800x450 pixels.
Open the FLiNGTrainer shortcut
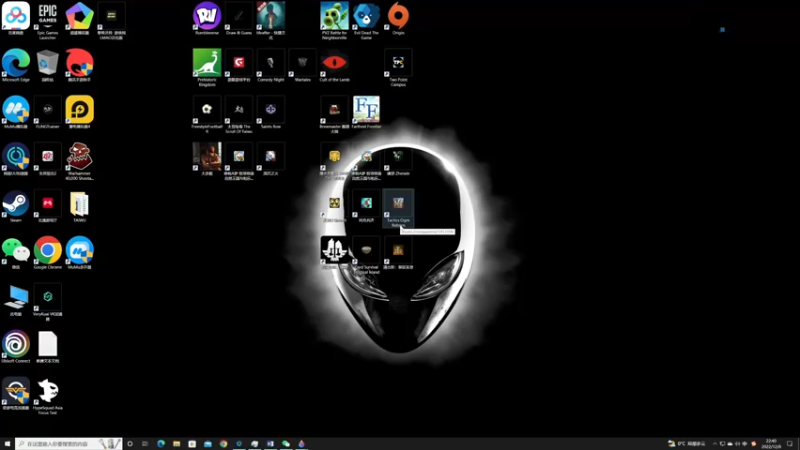click(47, 112)
